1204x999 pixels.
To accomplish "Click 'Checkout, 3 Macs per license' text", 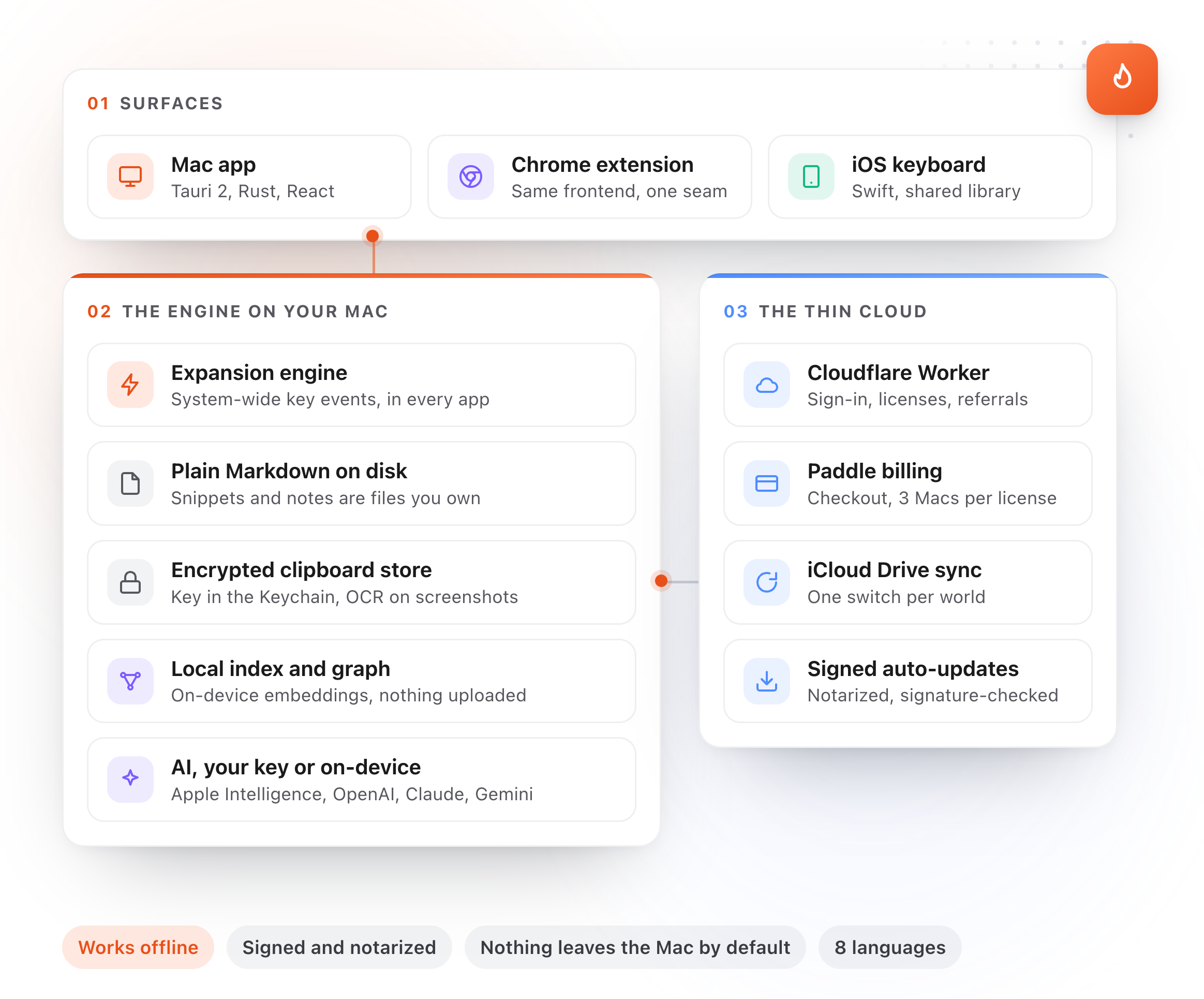I will (931, 498).
